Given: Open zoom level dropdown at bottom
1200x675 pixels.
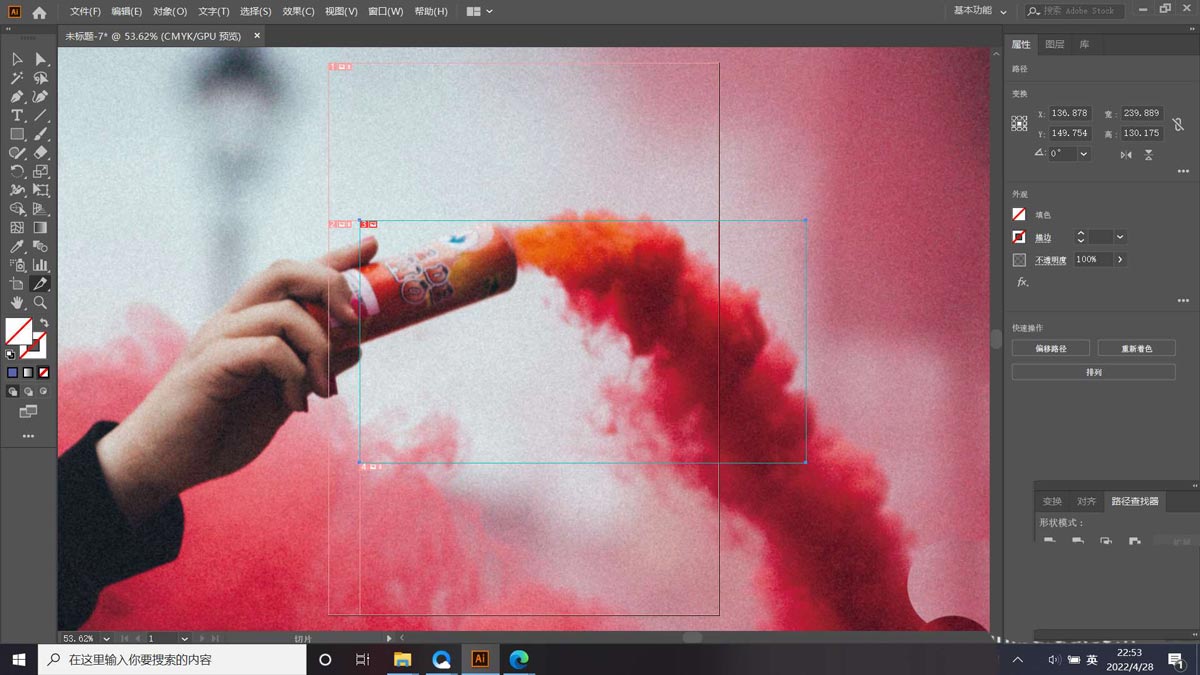Looking at the screenshot, I should 106,638.
